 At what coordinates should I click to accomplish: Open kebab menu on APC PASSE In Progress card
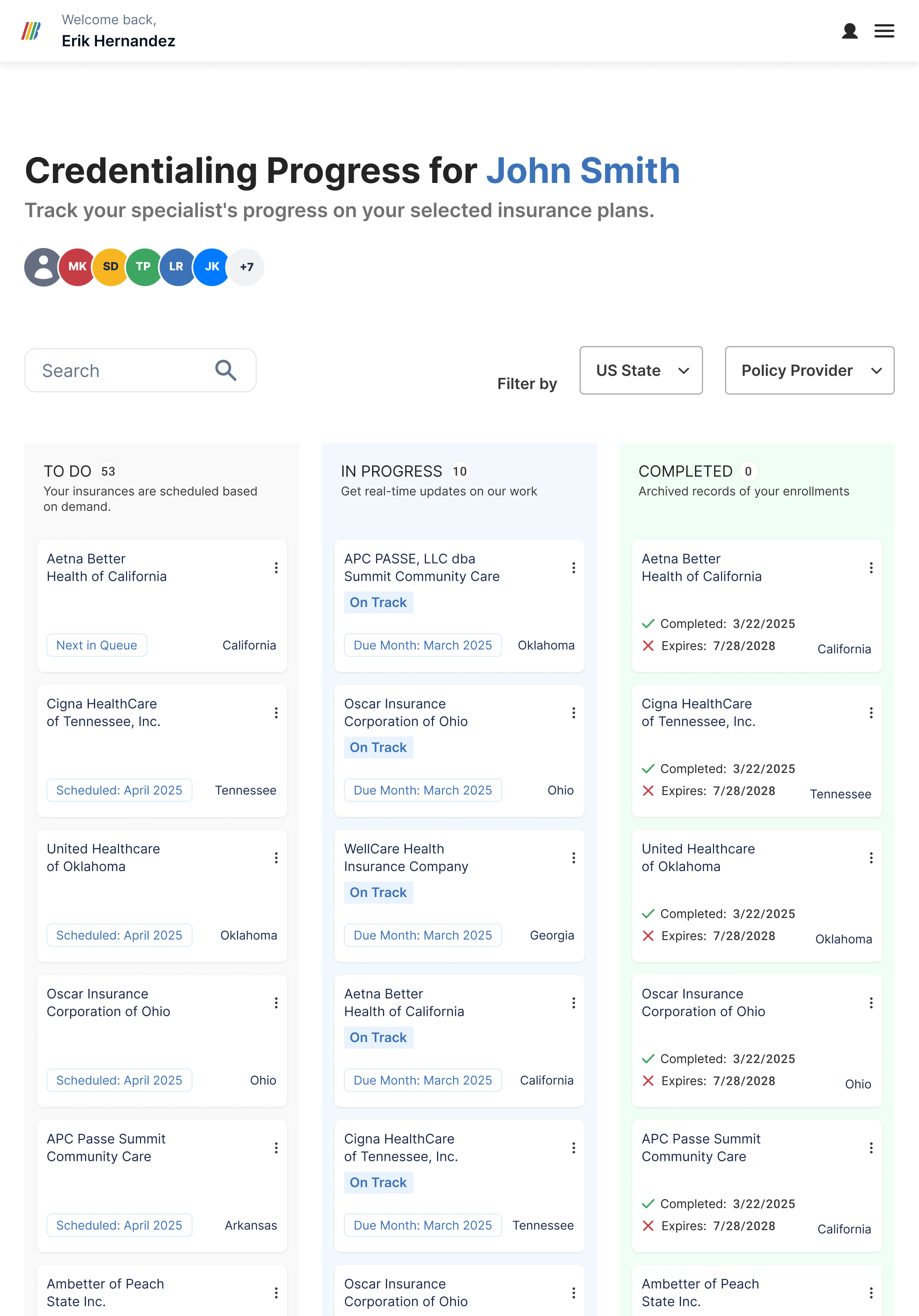coord(573,568)
